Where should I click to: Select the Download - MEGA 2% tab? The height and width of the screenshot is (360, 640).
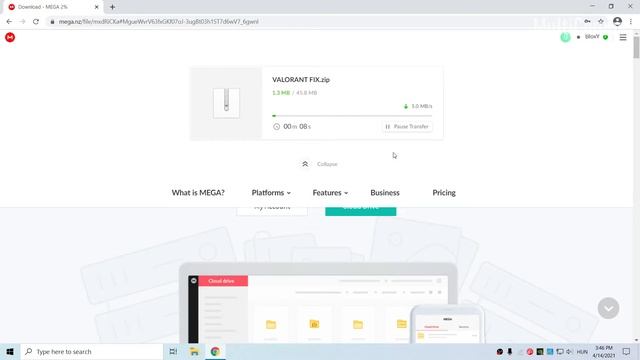pyautogui.click(x=54, y=7)
